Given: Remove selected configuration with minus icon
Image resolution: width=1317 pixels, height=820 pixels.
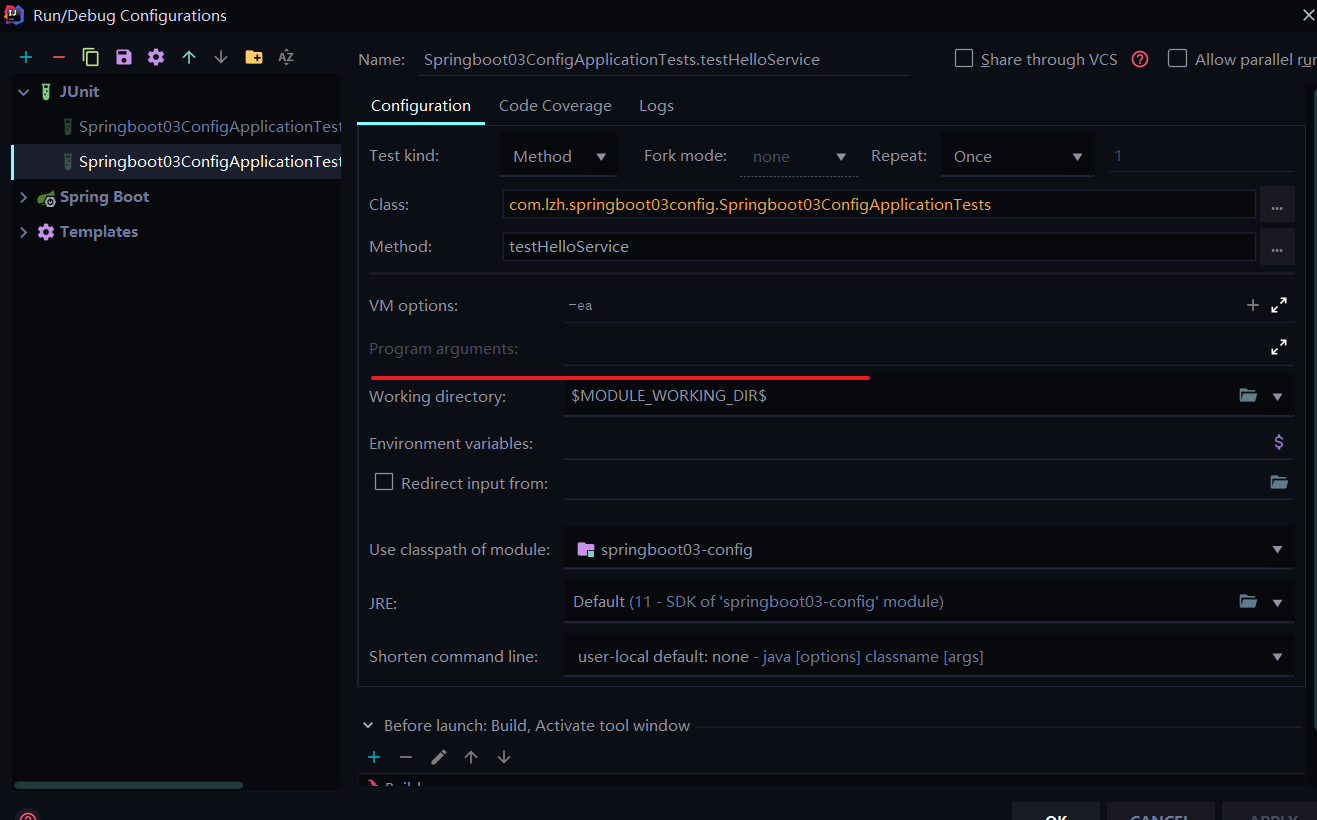Looking at the screenshot, I should point(58,57).
